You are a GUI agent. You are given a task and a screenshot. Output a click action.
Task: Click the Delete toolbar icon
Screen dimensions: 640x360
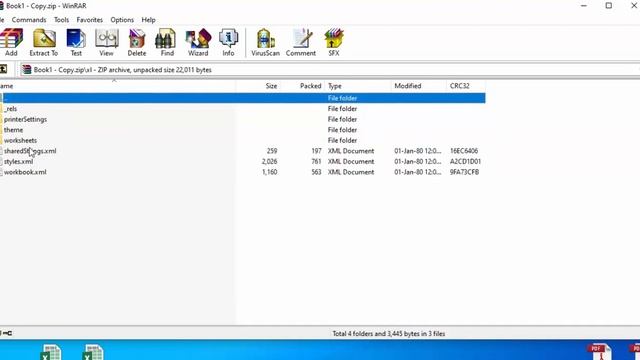tap(137, 42)
